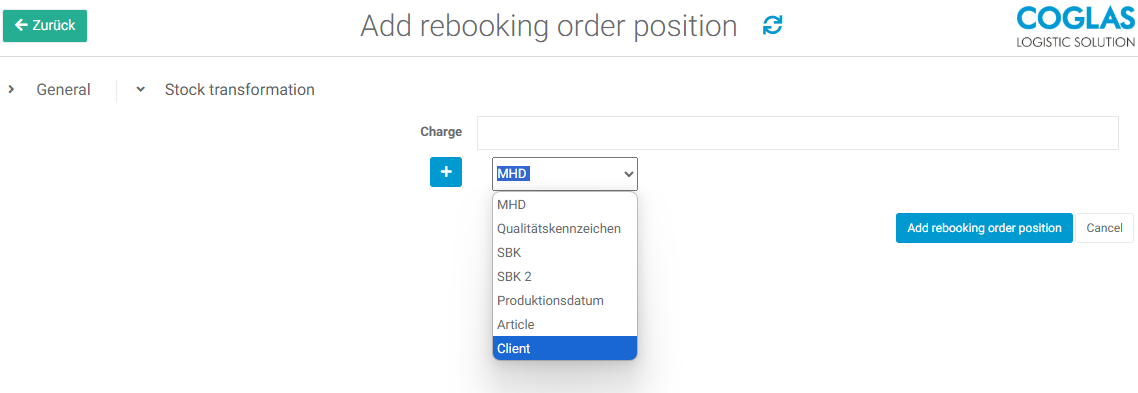The height and width of the screenshot is (393, 1138).
Task: Click the blue plus add button
Action: 446,171
